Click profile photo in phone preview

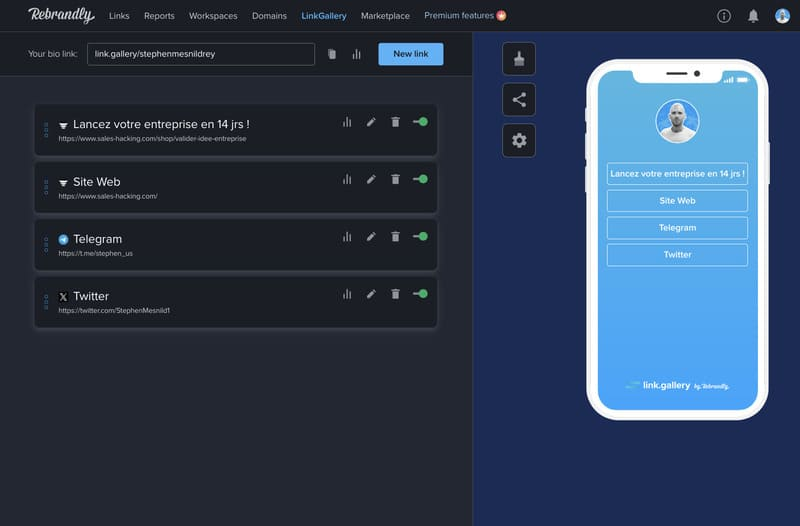click(x=677, y=121)
